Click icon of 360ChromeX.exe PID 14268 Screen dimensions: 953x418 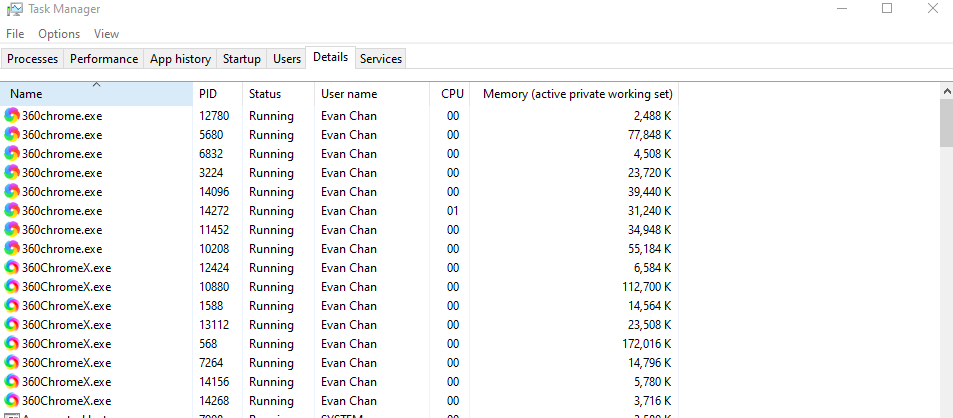(x=12, y=401)
